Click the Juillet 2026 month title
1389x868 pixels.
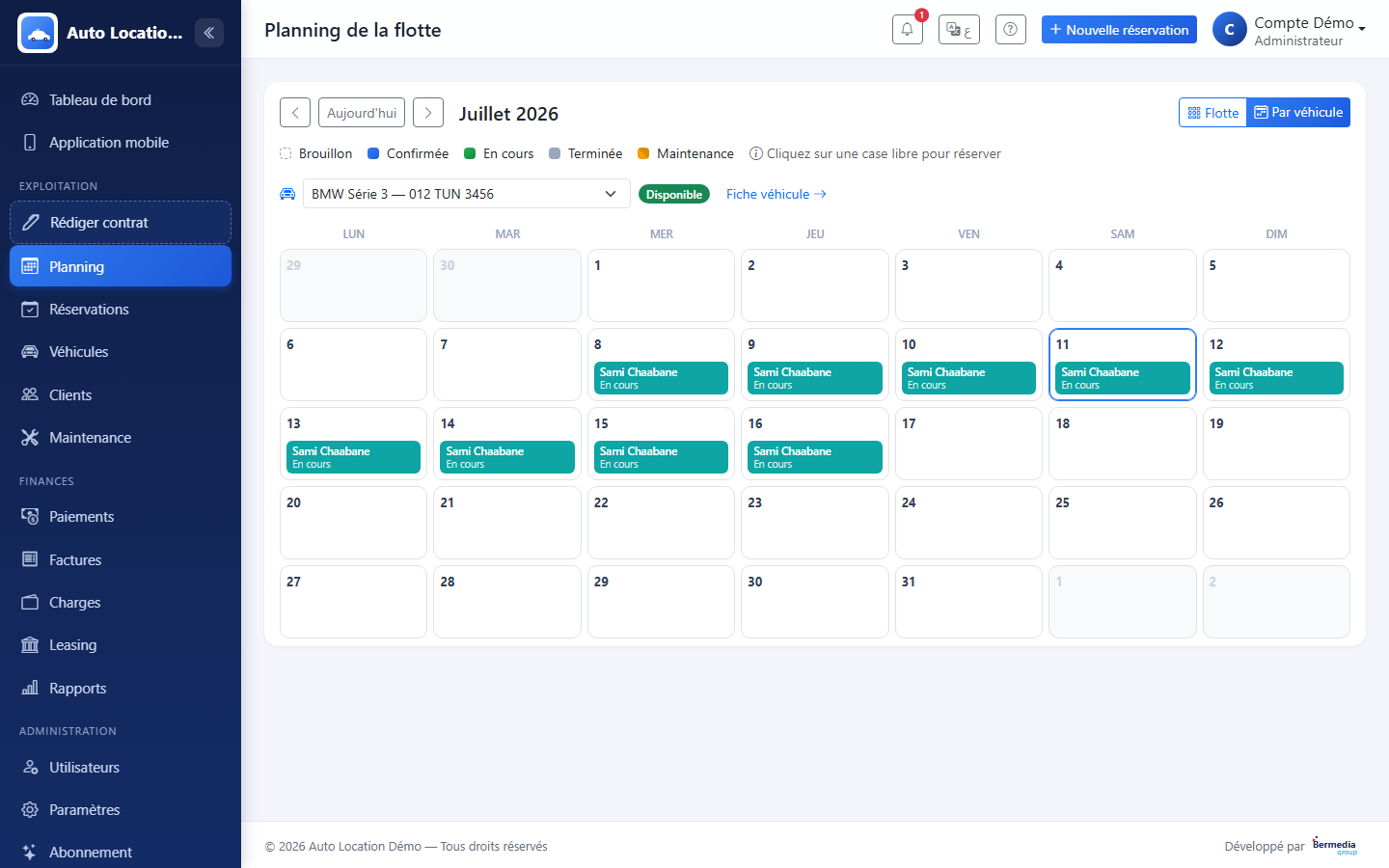tap(508, 114)
